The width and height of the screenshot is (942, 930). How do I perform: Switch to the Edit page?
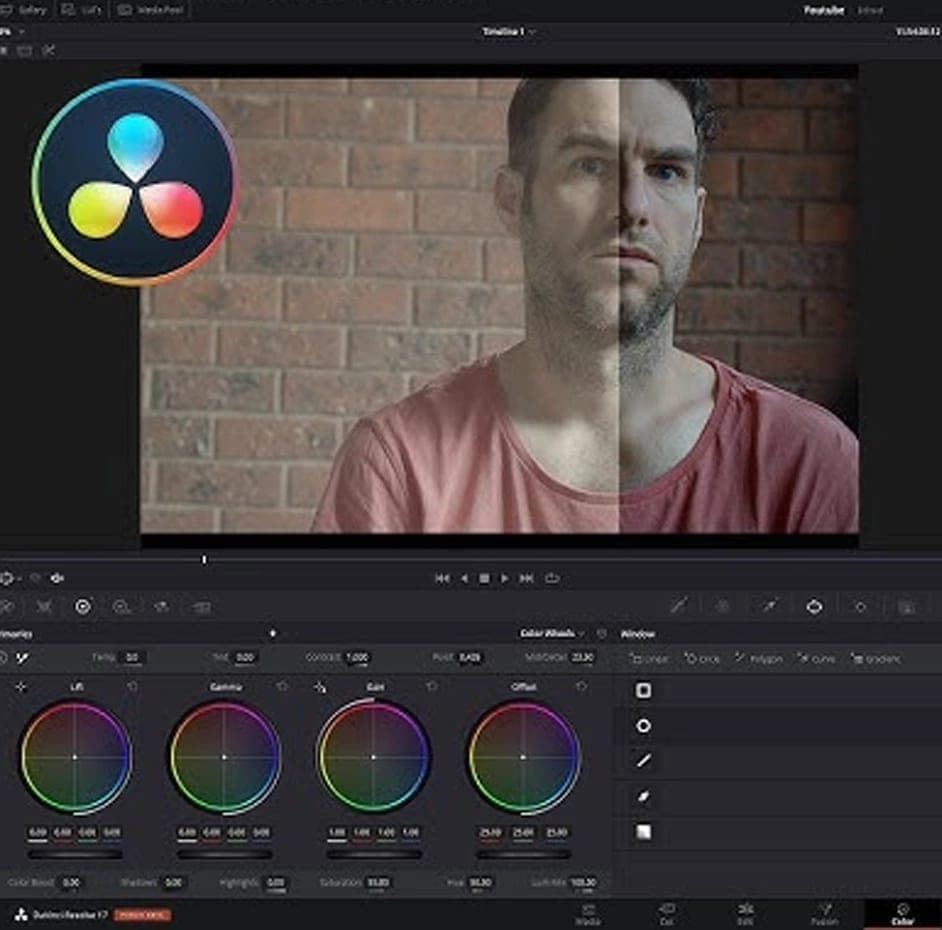(x=746, y=914)
